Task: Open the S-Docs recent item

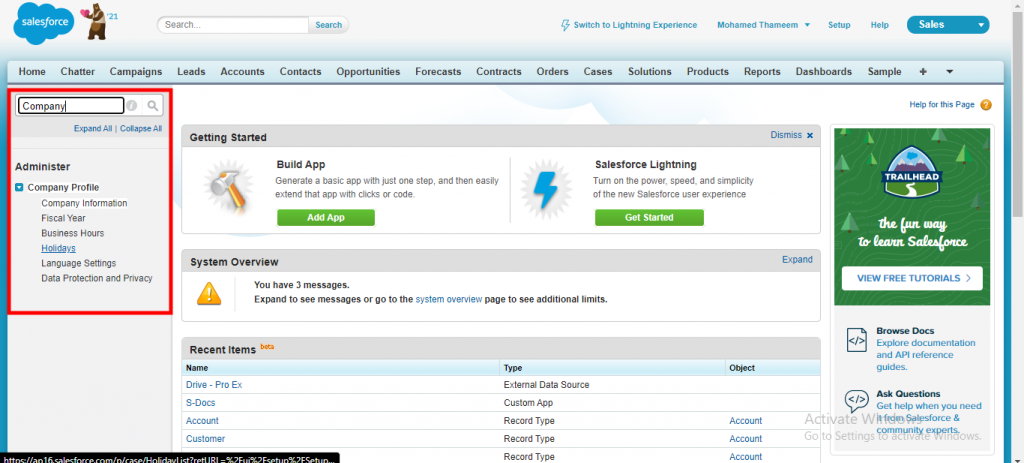Action: 200,403
